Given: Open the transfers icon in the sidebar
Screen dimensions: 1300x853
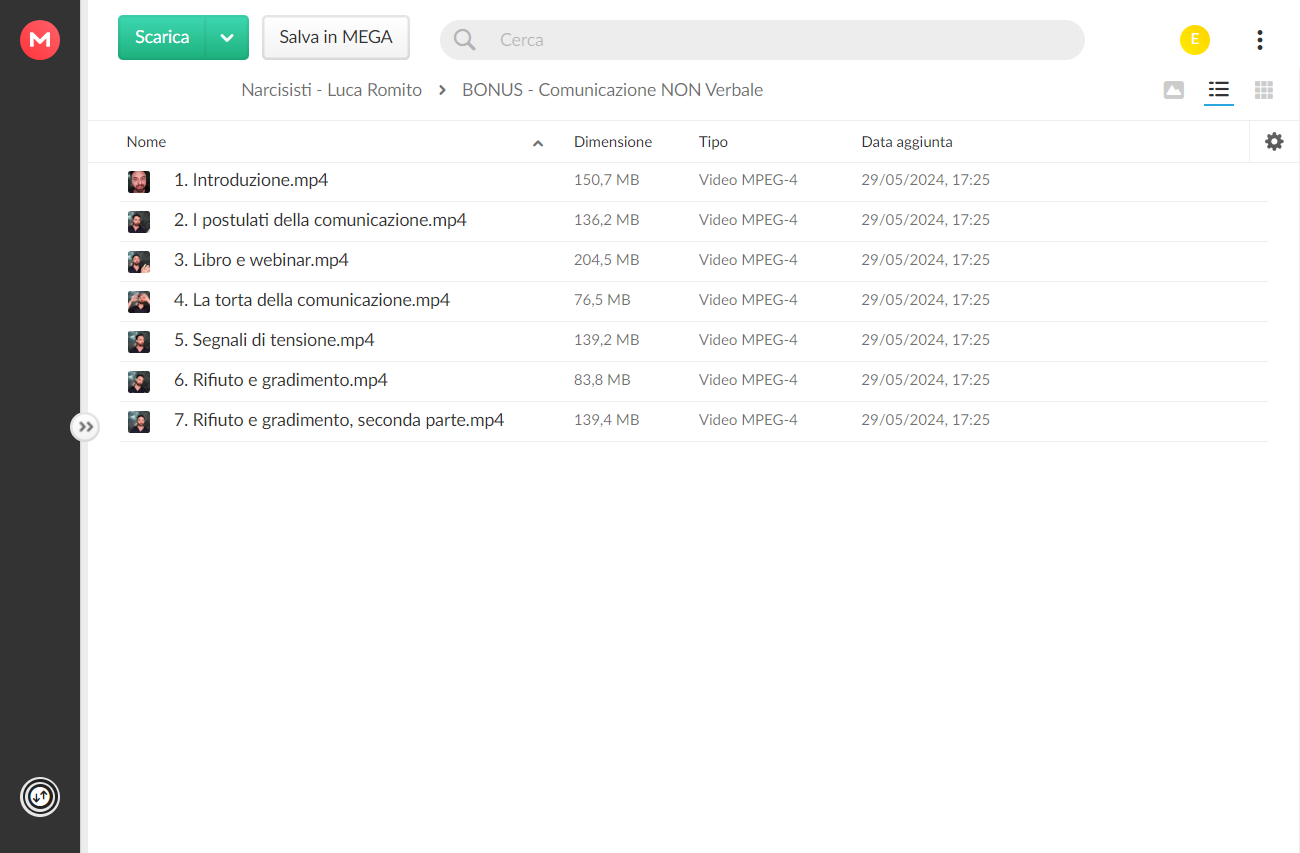Looking at the screenshot, I should click(x=40, y=797).
